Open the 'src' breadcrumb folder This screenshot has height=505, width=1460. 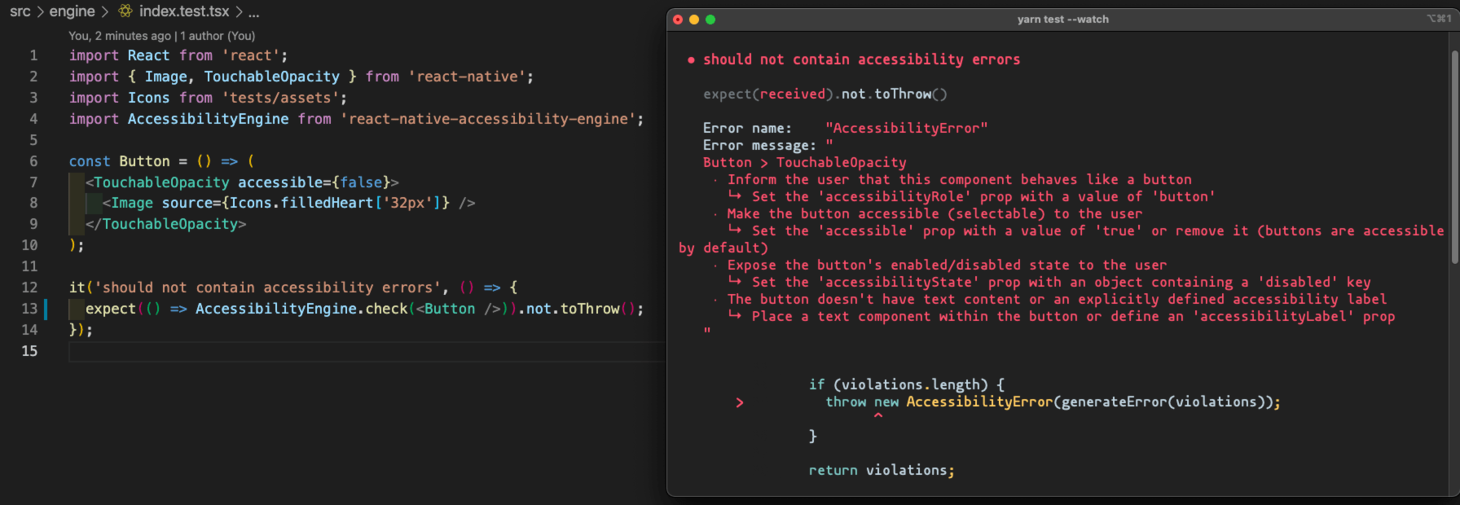[20, 12]
